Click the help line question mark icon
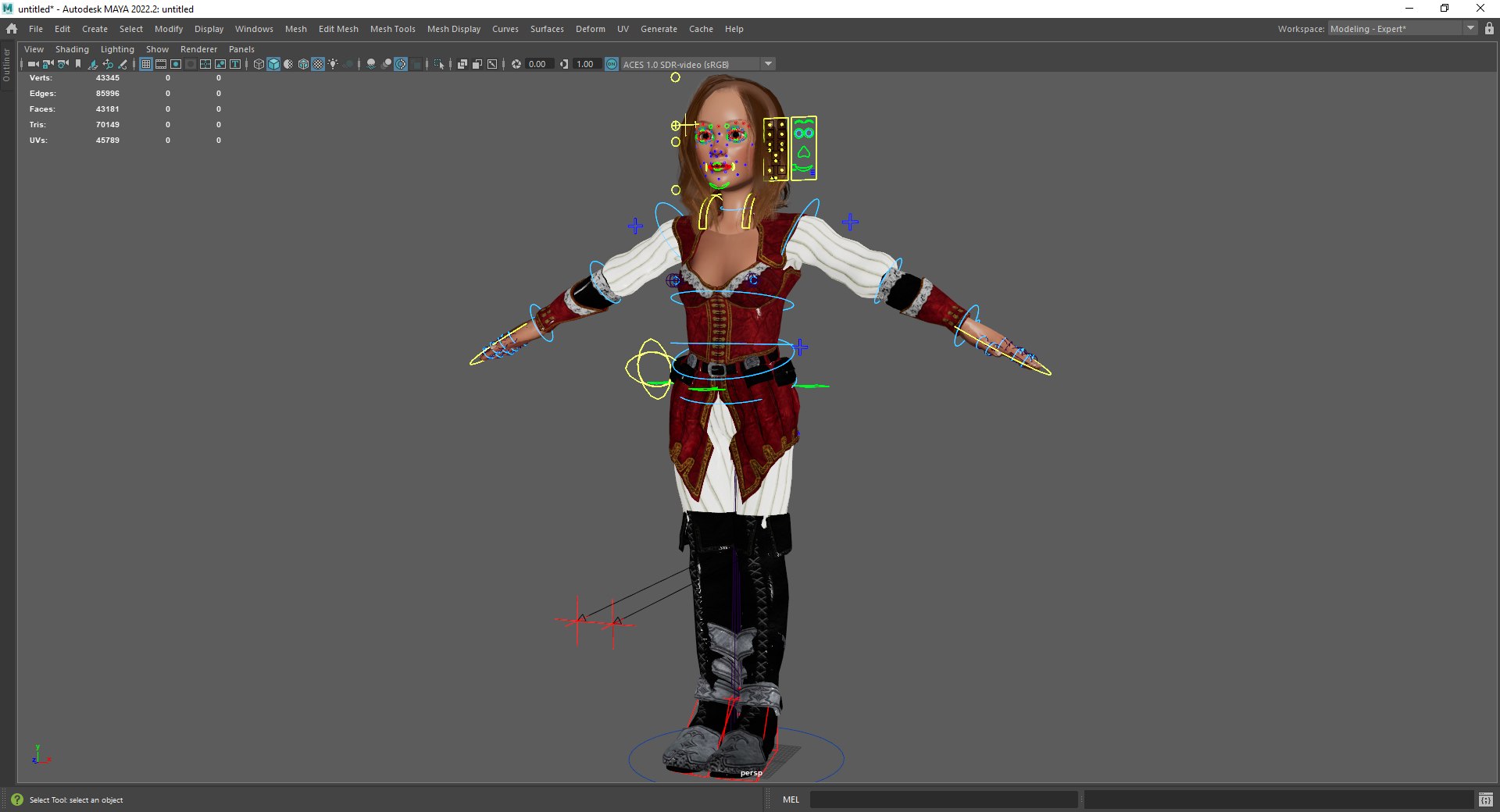 click(17, 800)
